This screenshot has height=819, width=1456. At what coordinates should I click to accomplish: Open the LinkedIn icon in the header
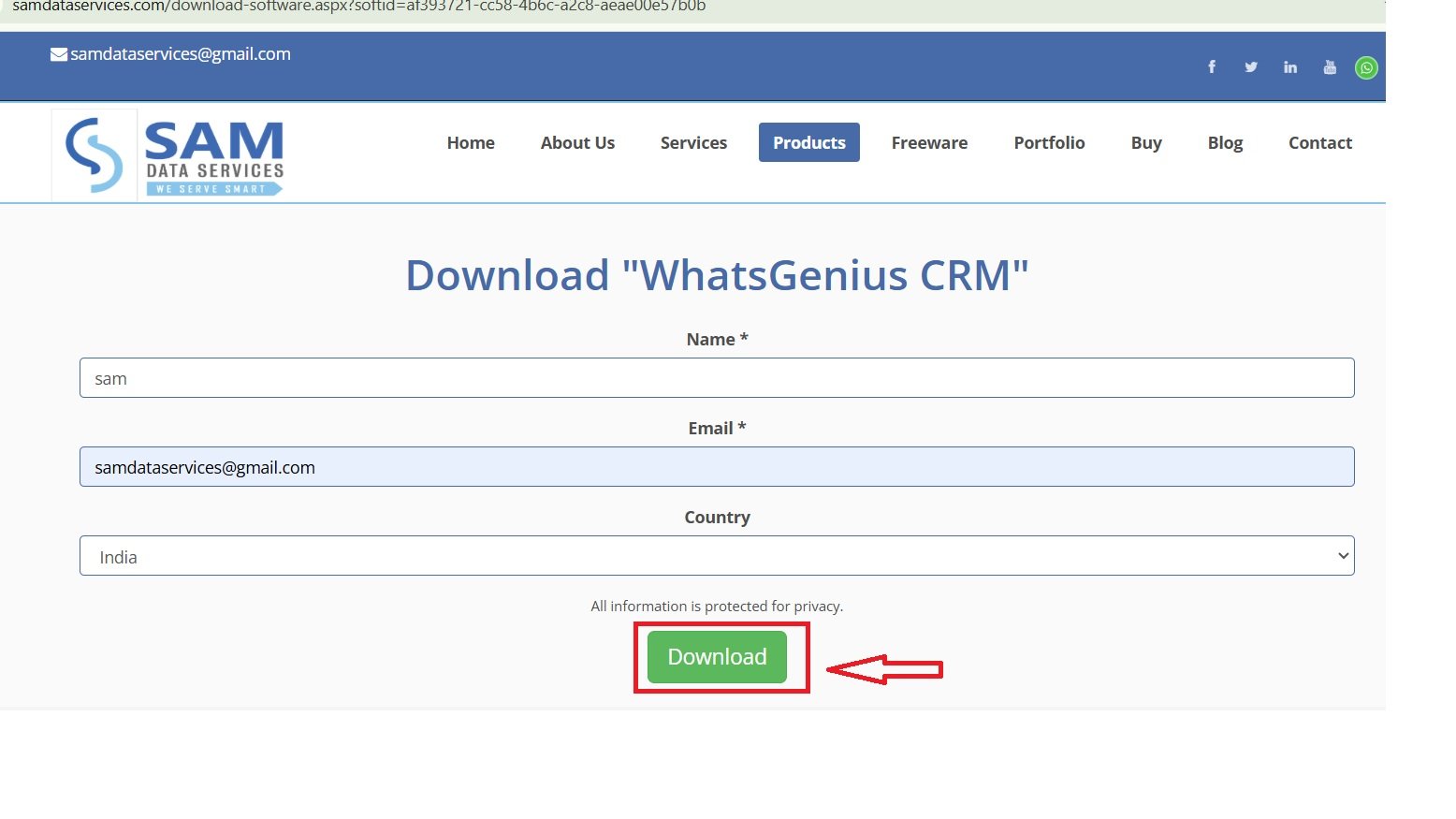[1290, 66]
